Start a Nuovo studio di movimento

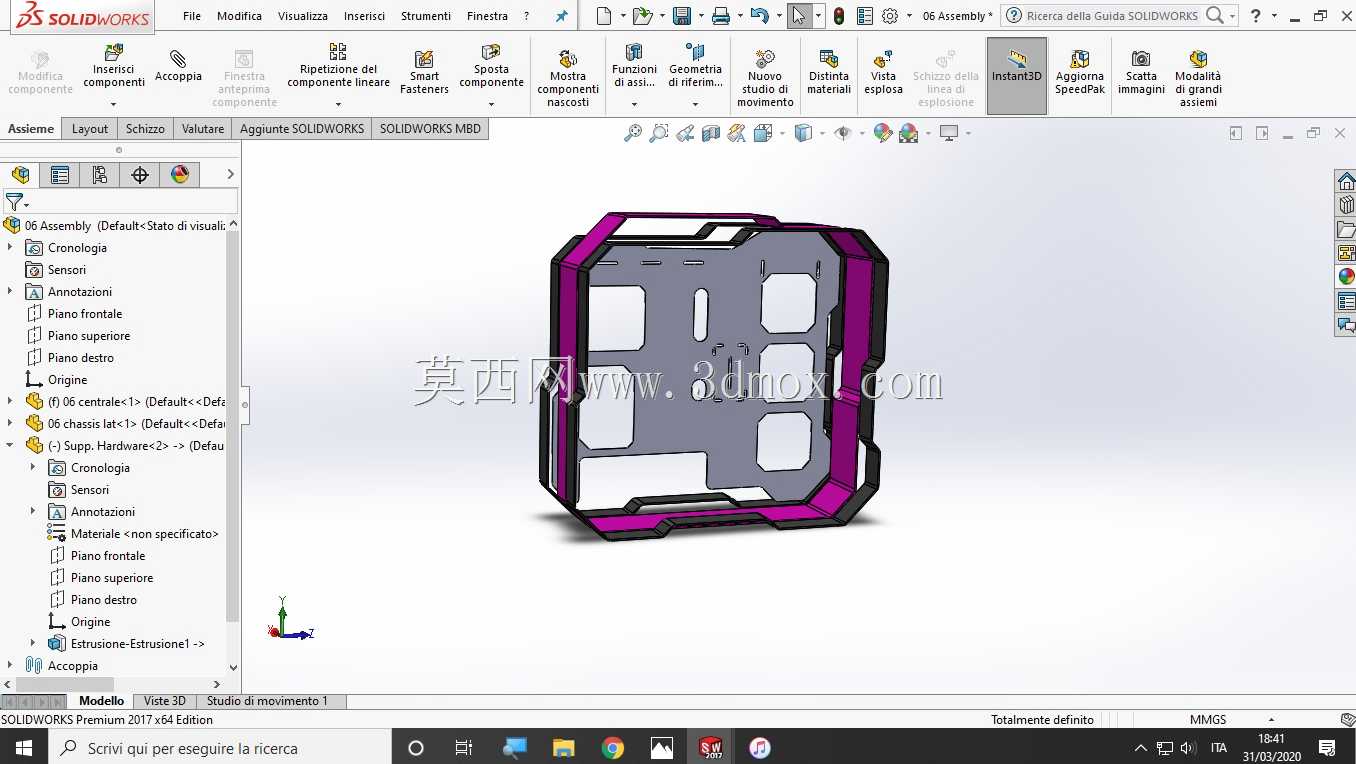coord(765,77)
